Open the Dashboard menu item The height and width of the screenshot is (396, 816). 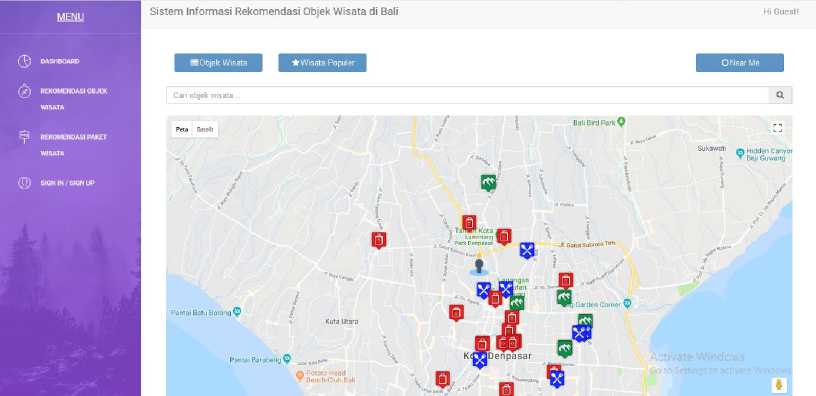(x=60, y=61)
